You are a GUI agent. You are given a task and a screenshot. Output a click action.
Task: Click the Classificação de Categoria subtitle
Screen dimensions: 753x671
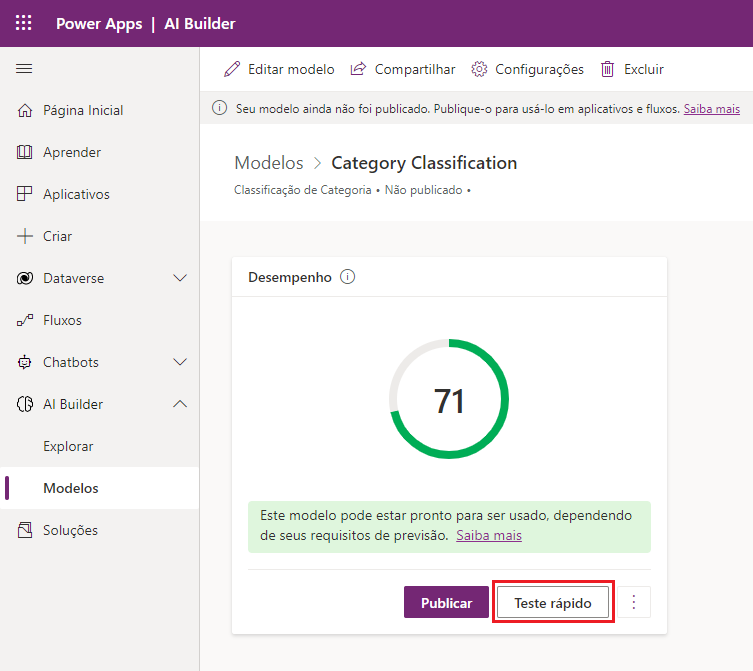click(x=303, y=190)
